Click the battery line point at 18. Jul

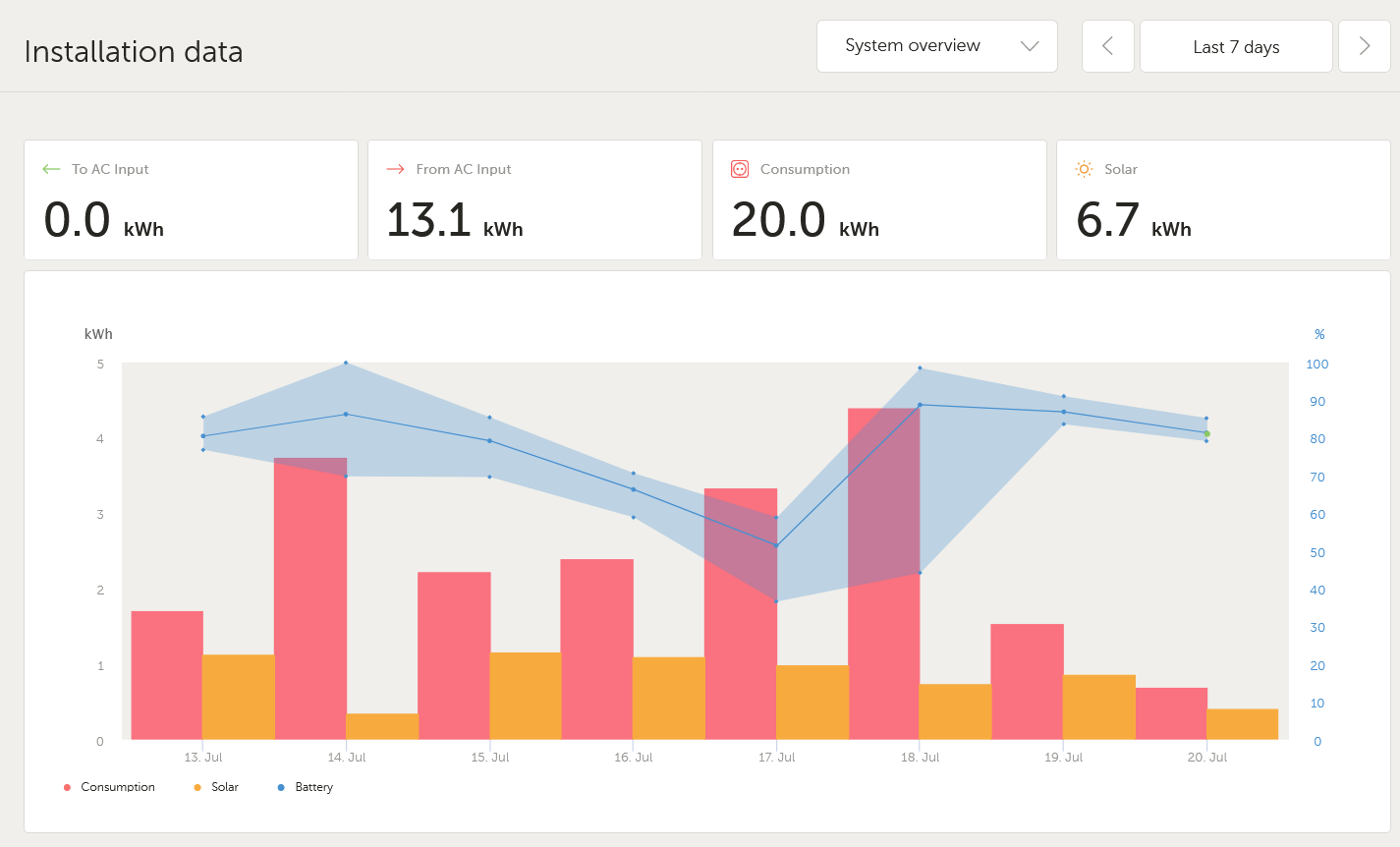click(920, 405)
